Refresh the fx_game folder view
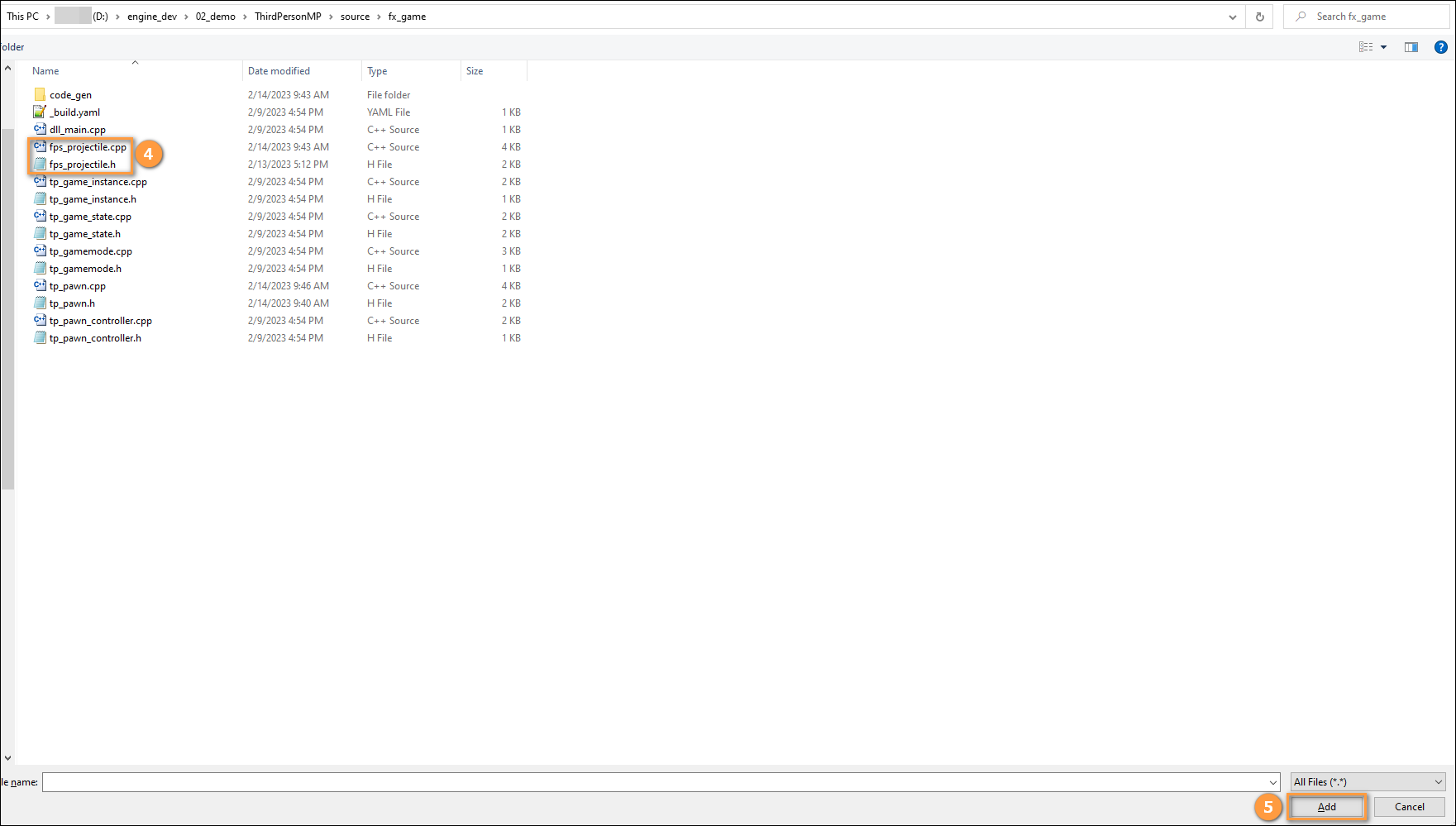Image resolution: width=1456 pixels, height=826 pixels. [x=1260, y=17]
